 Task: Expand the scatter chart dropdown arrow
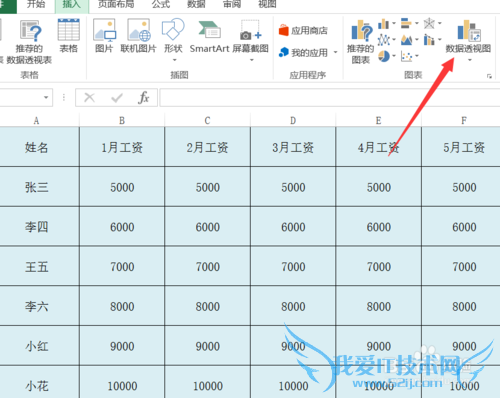coord(417,56)
